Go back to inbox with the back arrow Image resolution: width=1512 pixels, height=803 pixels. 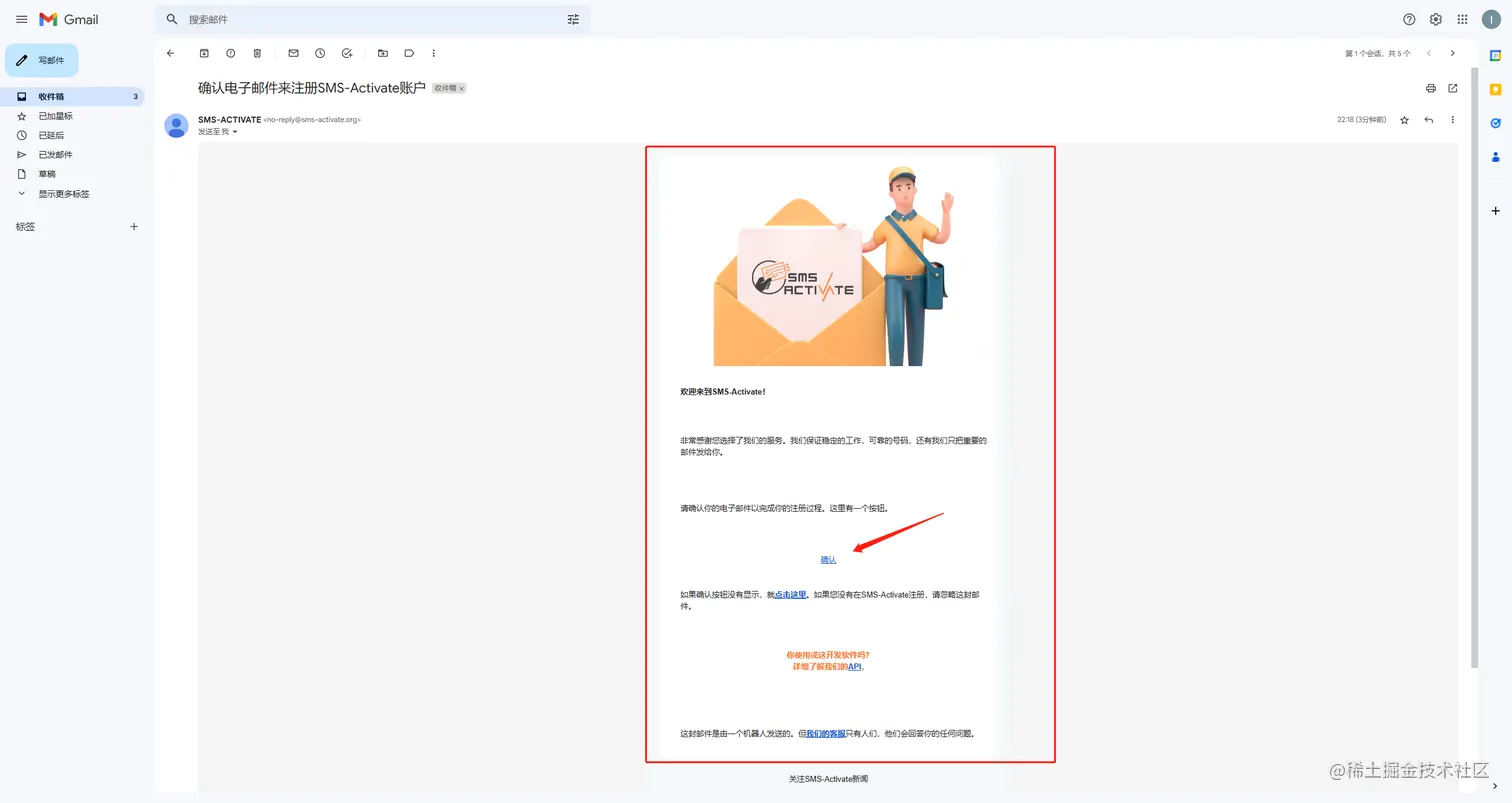tap(170, 53)
